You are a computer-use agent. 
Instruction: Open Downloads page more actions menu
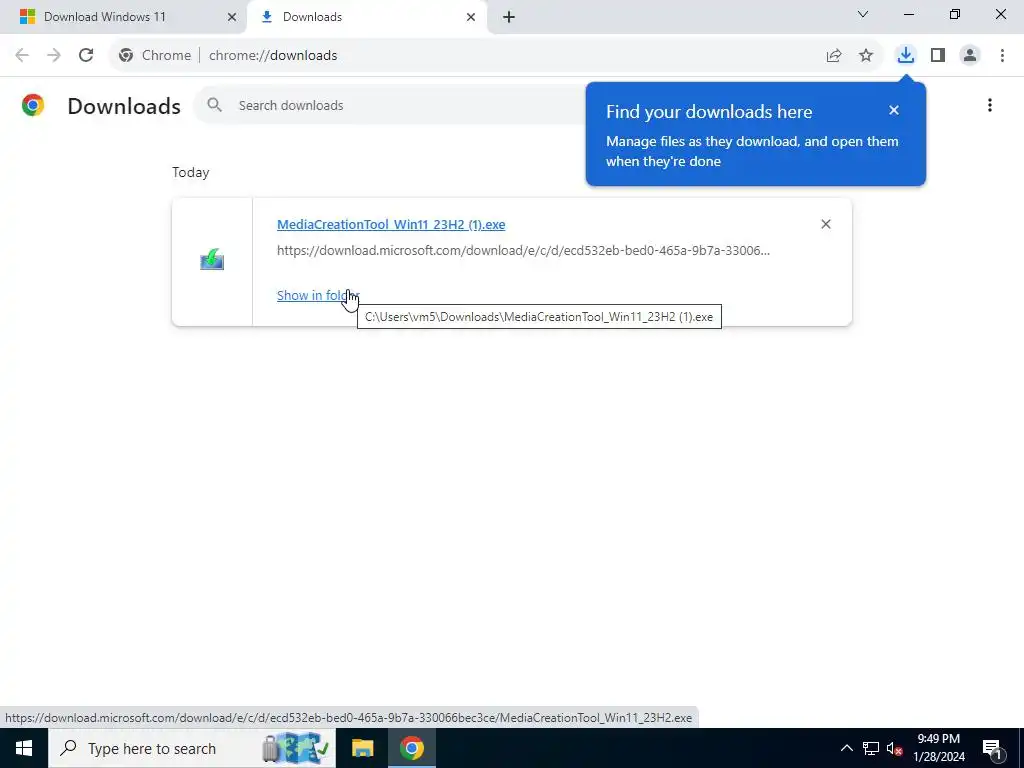[x=990, y=105]
